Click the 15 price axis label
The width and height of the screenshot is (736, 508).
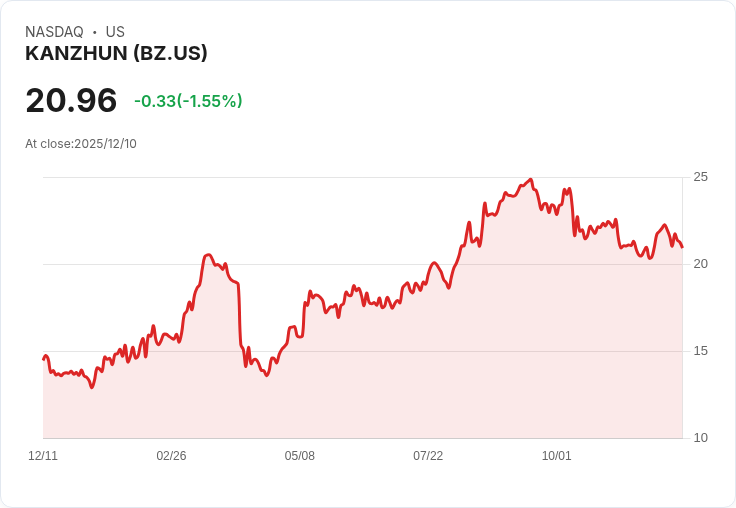click(700, 351)
